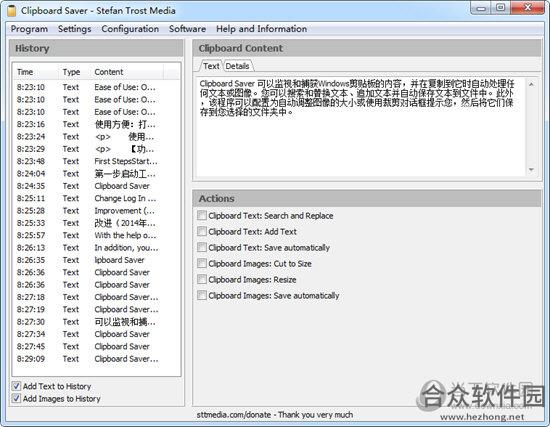This screenshot has height=427, width=550.
Task: Open the Help and Information menu
Action: point(261,29)
